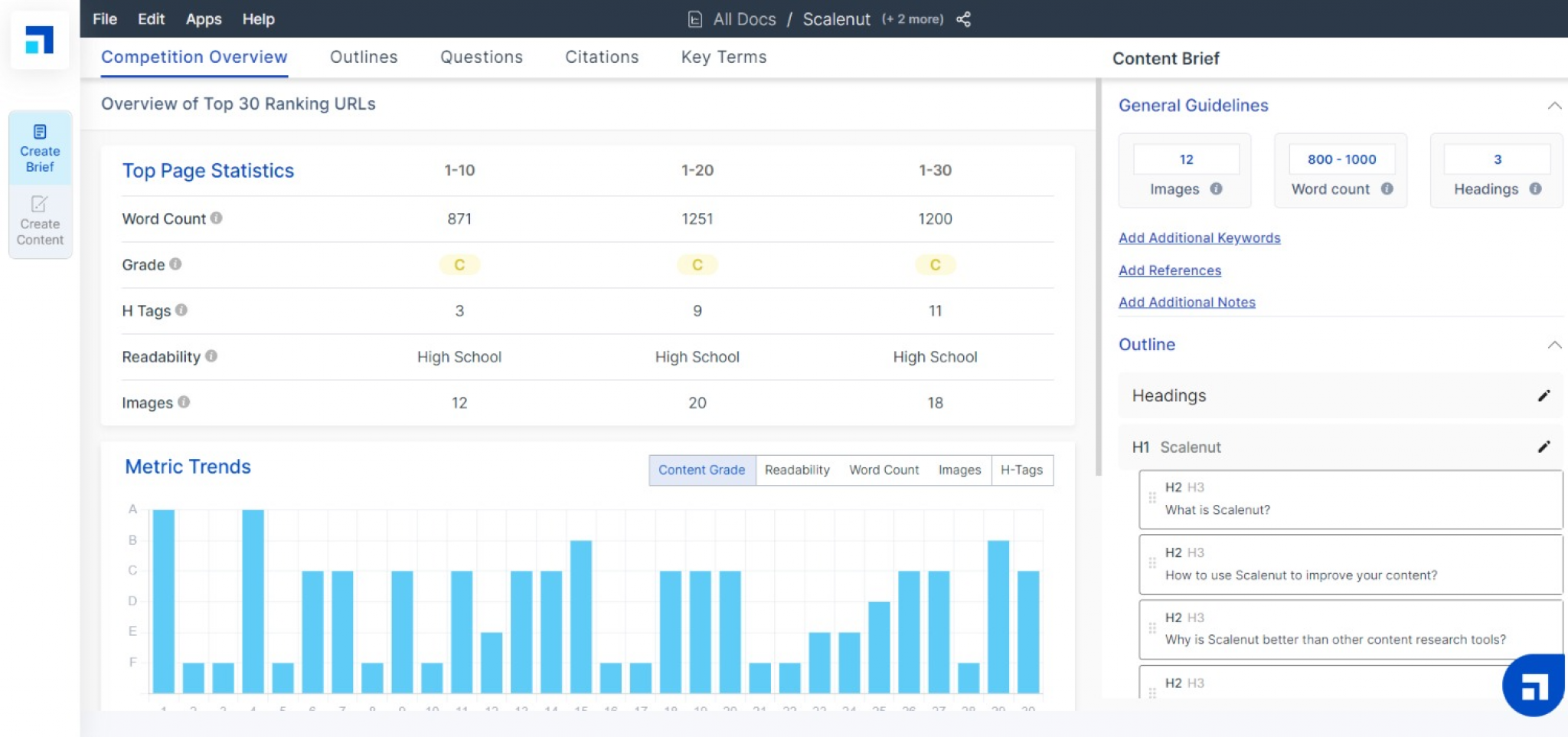The image size is (1568, 737).
Task: Click the grade C badge in 1-10 column
Action: pos(459,264)
